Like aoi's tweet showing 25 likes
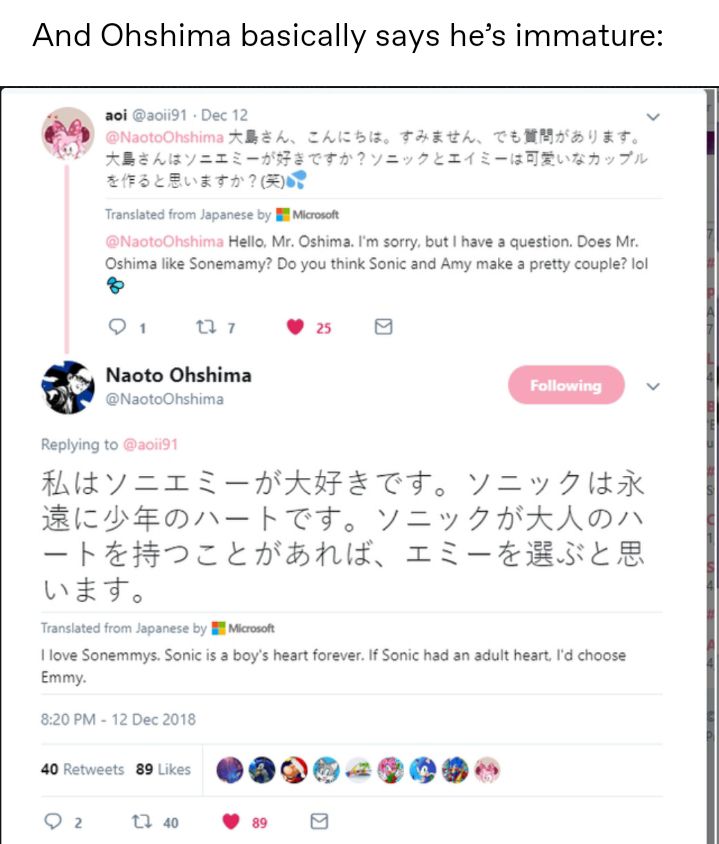This screenshot has width=719, height=844. pyautogui.click(x=295, y=327)
